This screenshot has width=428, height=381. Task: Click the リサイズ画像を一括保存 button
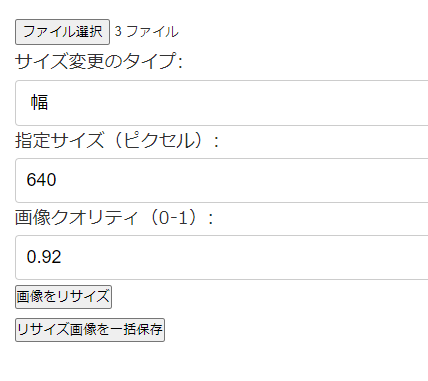click(90, 330)
